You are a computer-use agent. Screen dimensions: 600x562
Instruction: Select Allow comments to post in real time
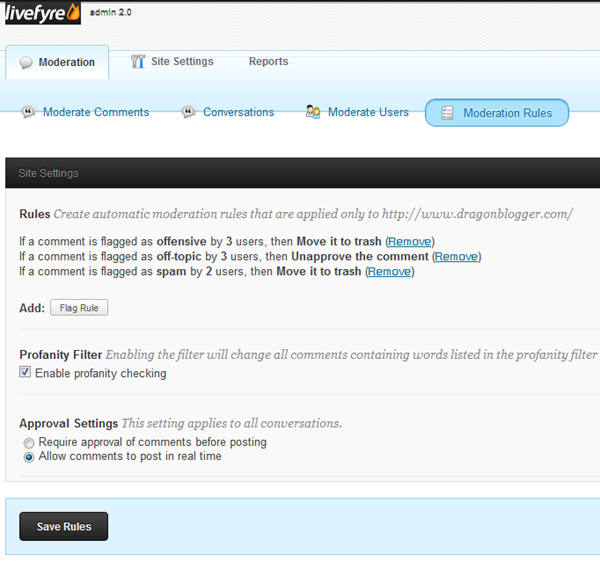[29, 457]
